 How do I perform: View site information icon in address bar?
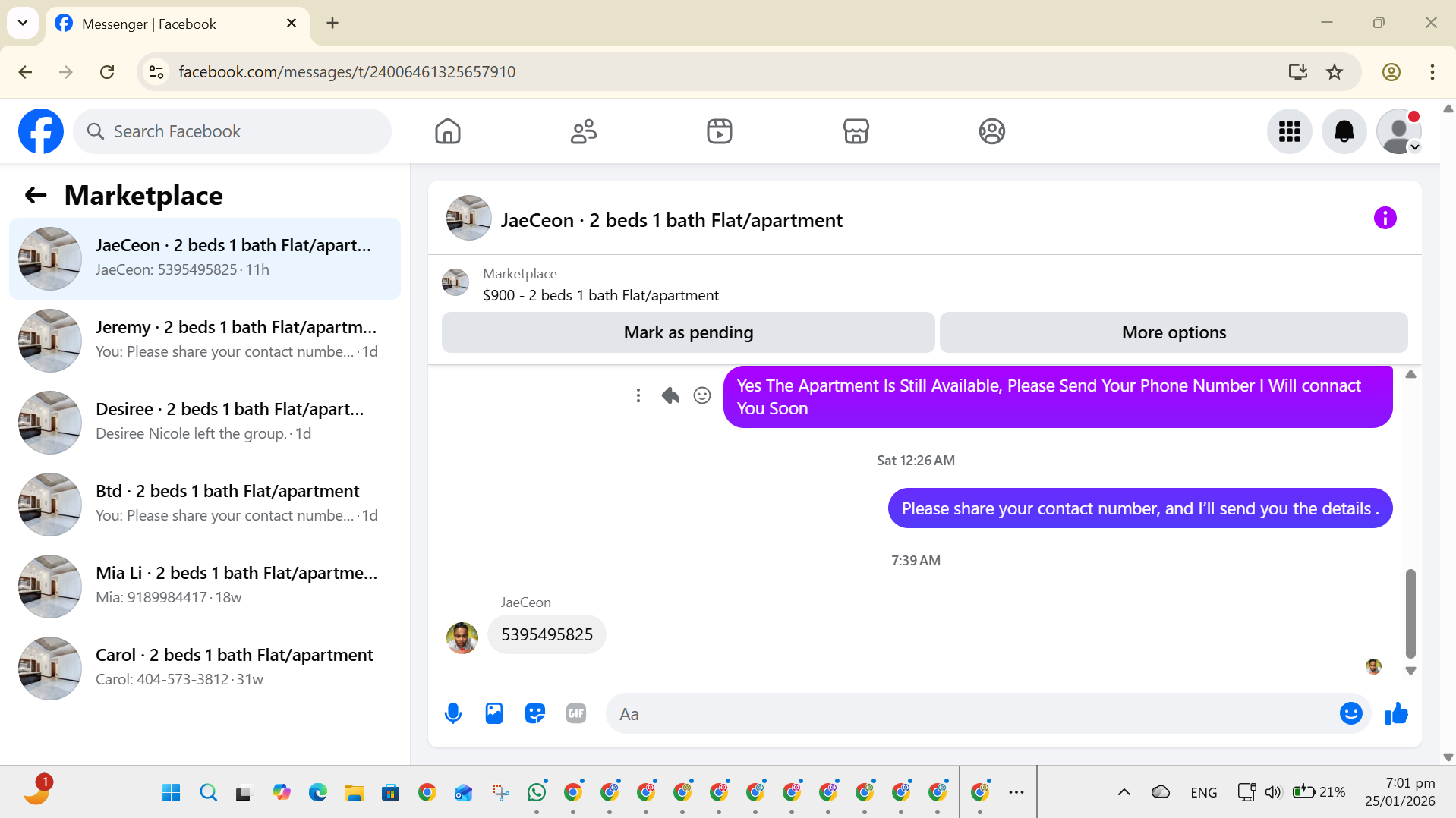click(156, 72)
